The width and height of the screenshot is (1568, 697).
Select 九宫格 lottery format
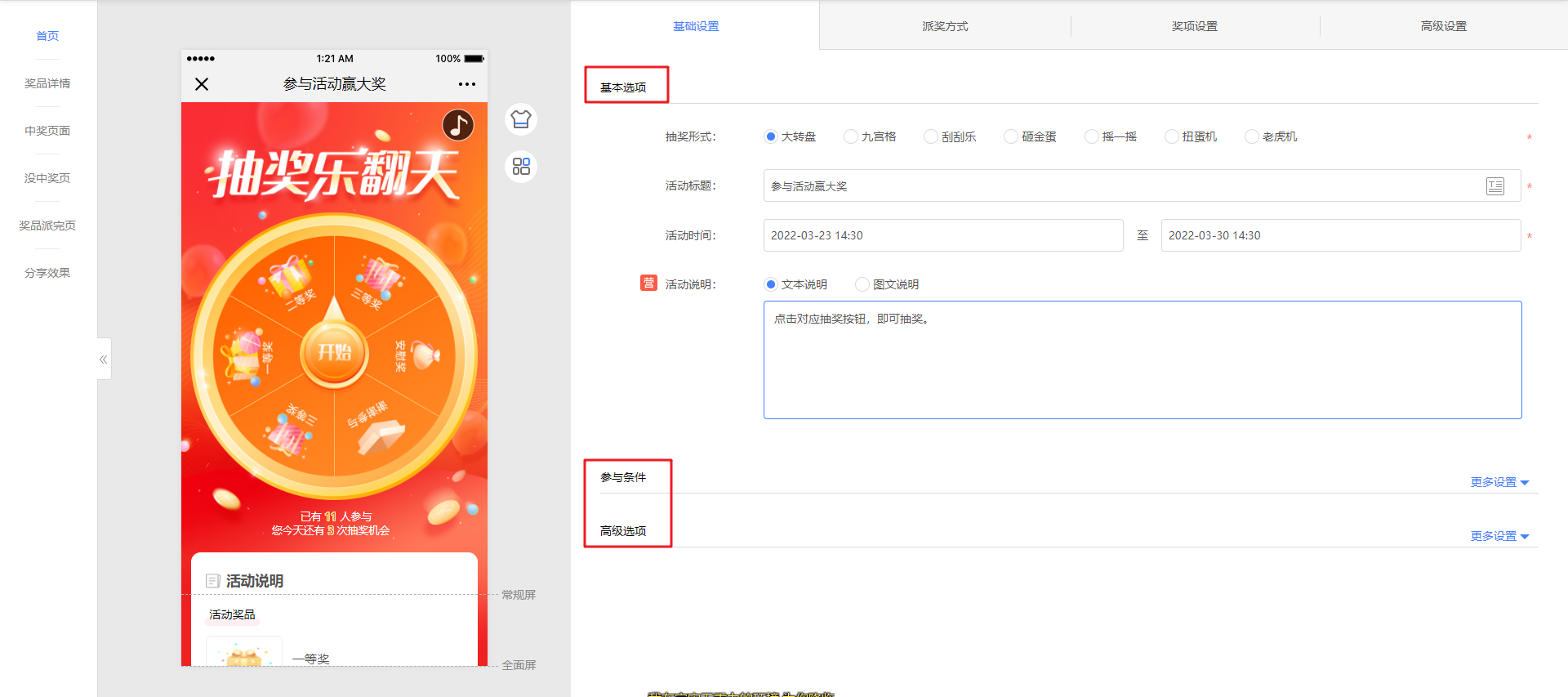pyautogui.click(x=870, y=136)
